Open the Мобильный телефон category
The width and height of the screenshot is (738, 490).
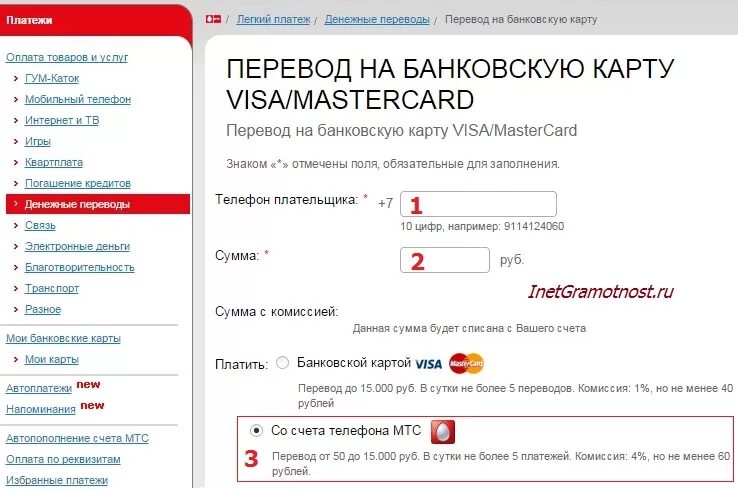coord(78,99)
